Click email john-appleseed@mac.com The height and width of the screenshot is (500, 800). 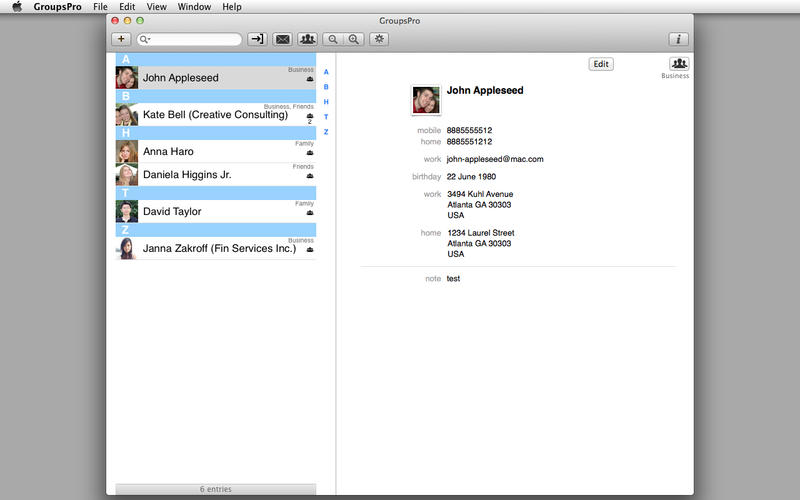click(495, 159)
